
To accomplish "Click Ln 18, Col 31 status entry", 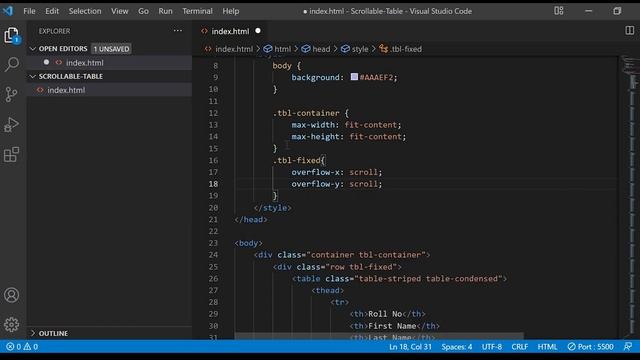I will point(410,347).
